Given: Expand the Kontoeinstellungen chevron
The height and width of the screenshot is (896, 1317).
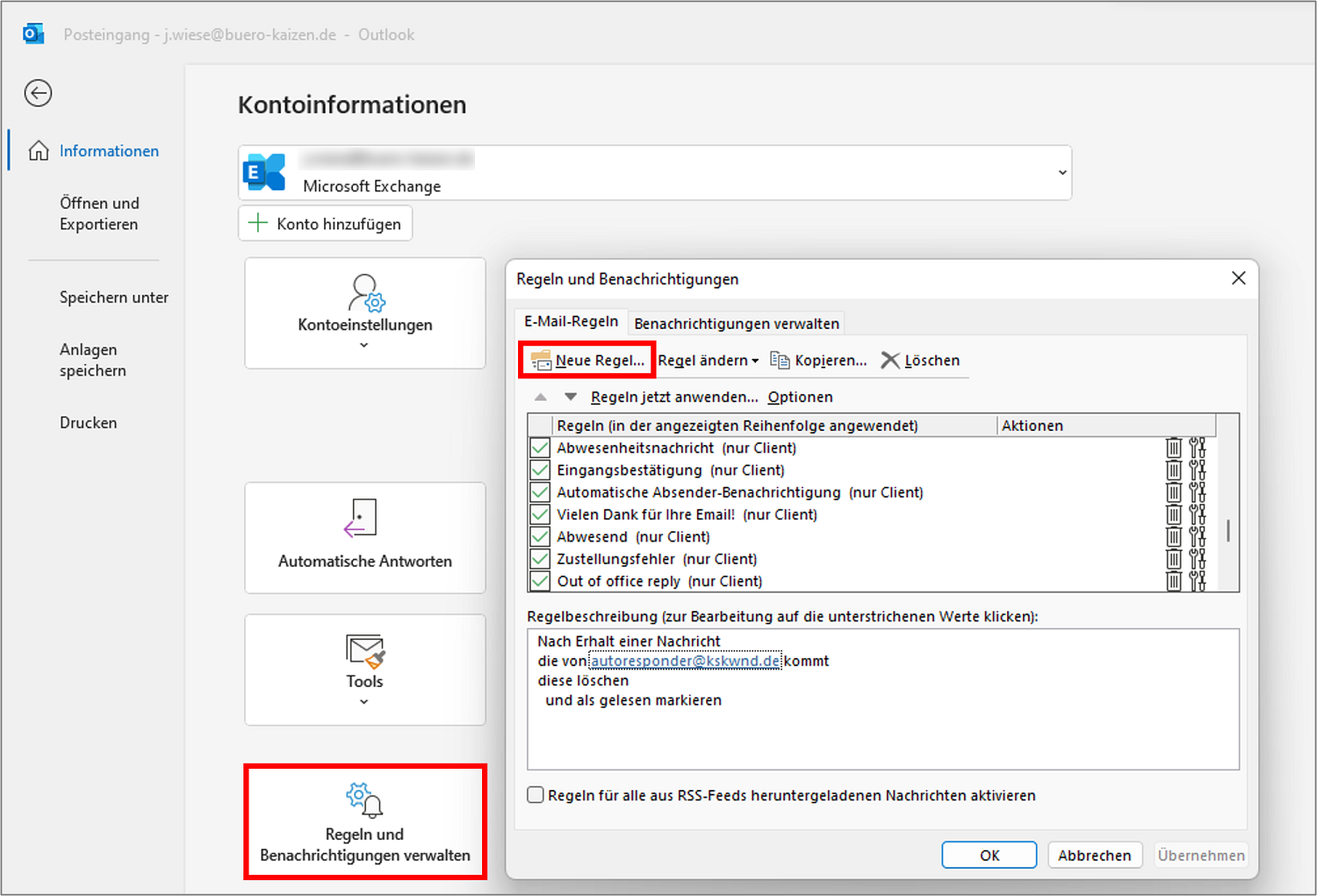Looking at the screenshot, I should point(364,345).
